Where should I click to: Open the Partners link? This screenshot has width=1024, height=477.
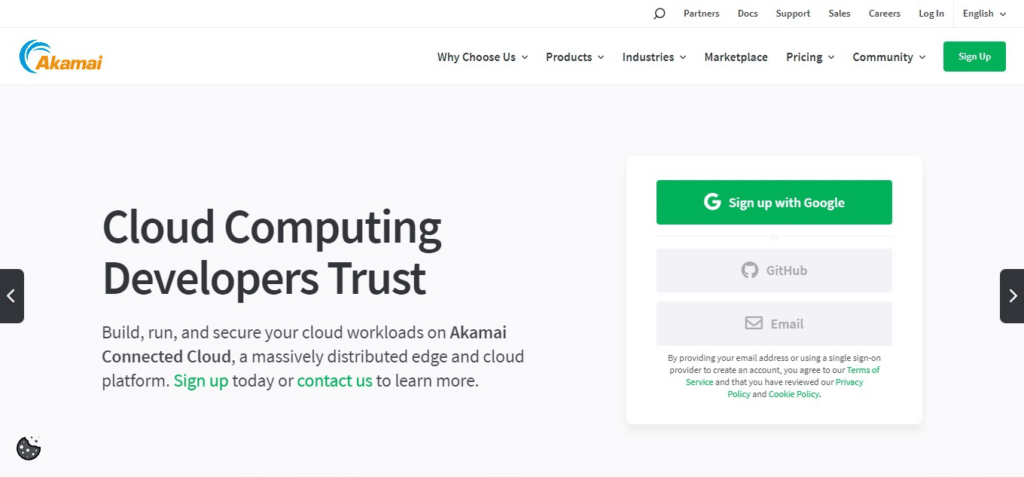click(701, 13)
